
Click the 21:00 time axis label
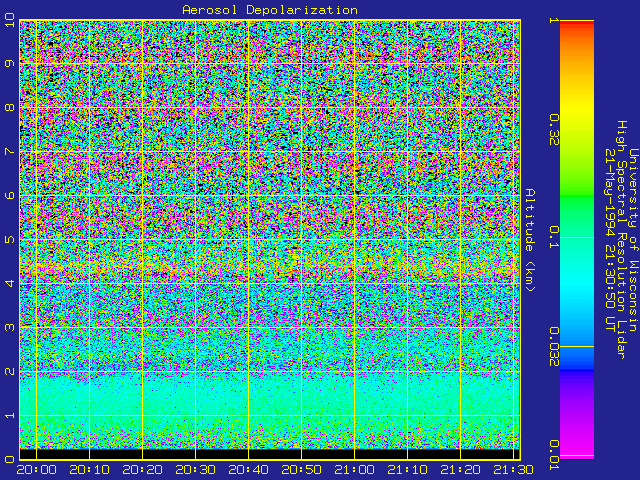coord(354,470)
